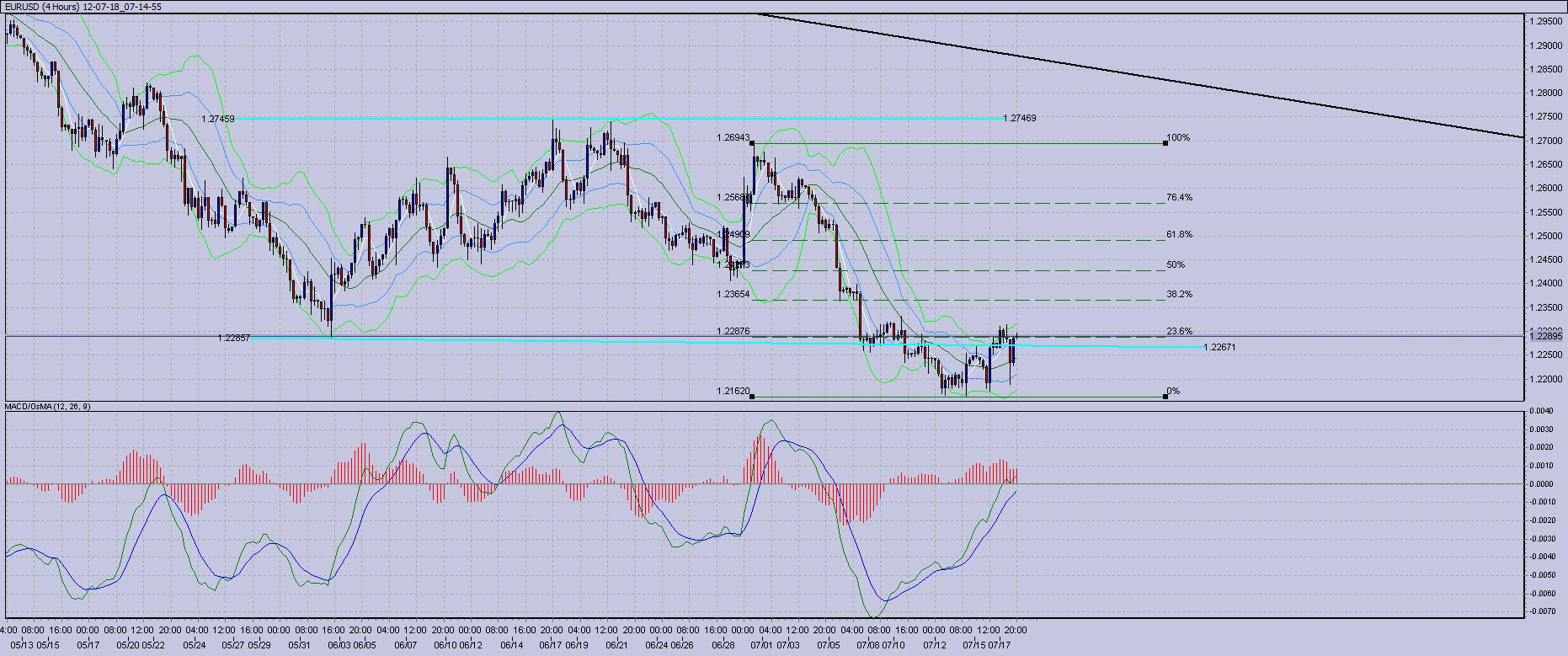Click the 0% Fibonacci level label
1568x656 pixels.
pos(1174,391)
